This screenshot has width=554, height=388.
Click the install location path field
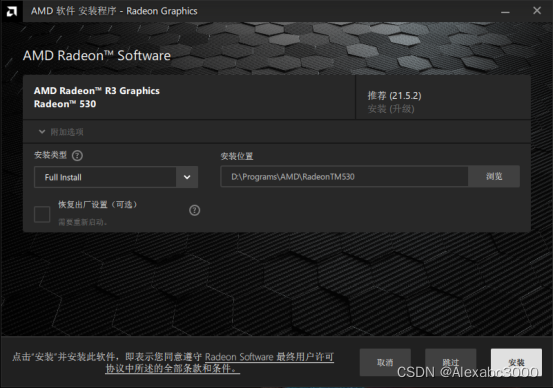(x=344, y=176)
